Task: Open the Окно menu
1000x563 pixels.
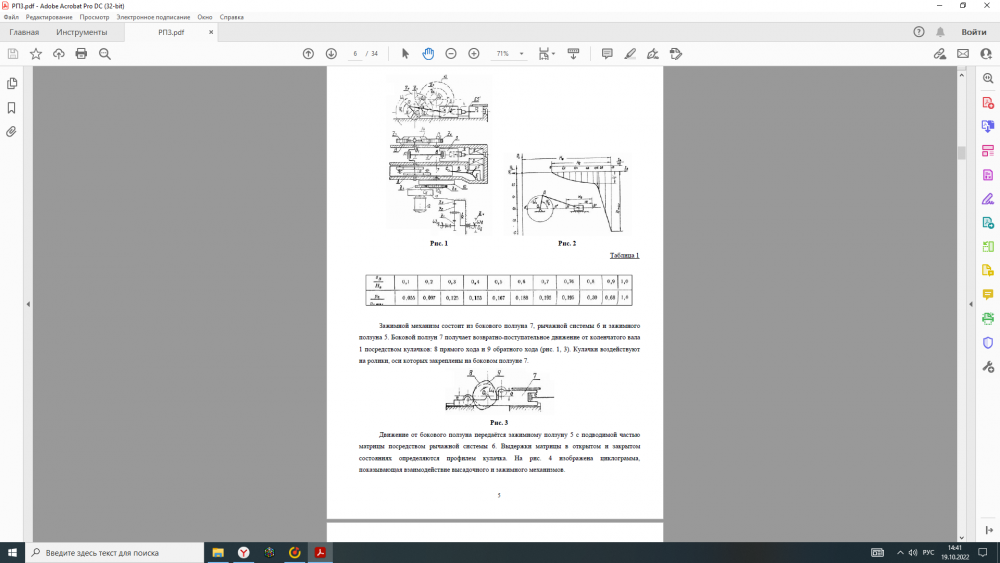Action: [x=205, y=17]
